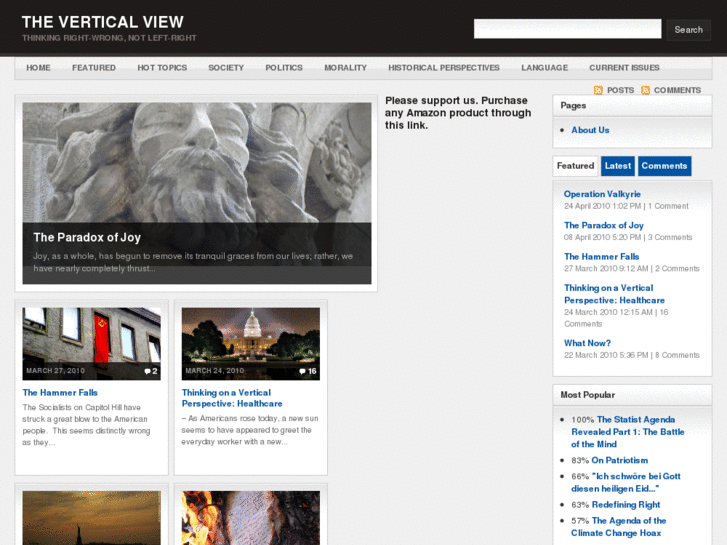Open the Language category
Viewport: 727px width, 545px height.
(x=544, y=68)
